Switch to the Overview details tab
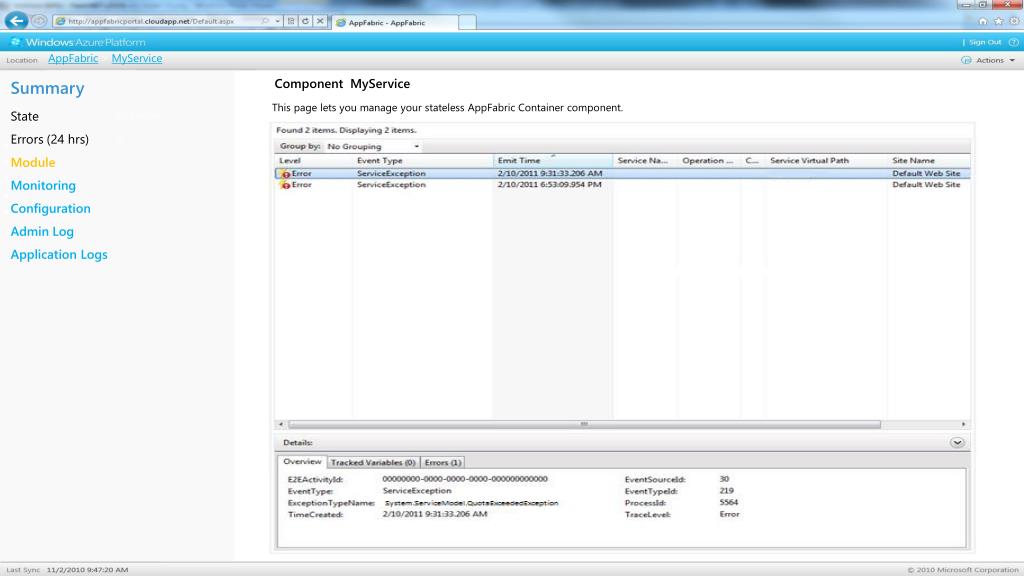The height and width of the screenshot is (576, 1024). (302, 462)
